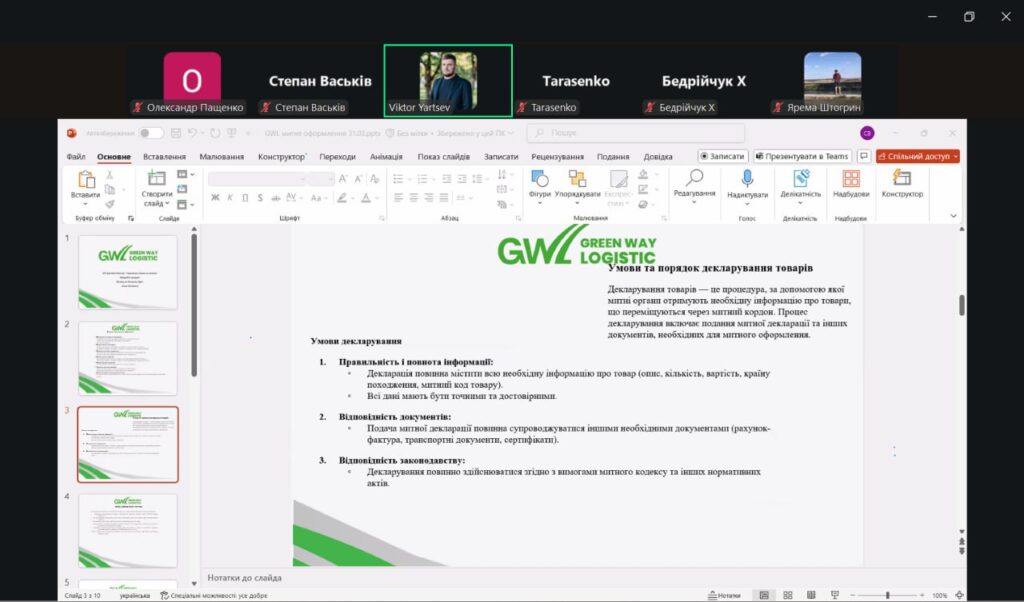The height and width of the screenshot is (602, 1024).
Task: Click the Спільний доступ (Share) button
Action: coord(917,157)
